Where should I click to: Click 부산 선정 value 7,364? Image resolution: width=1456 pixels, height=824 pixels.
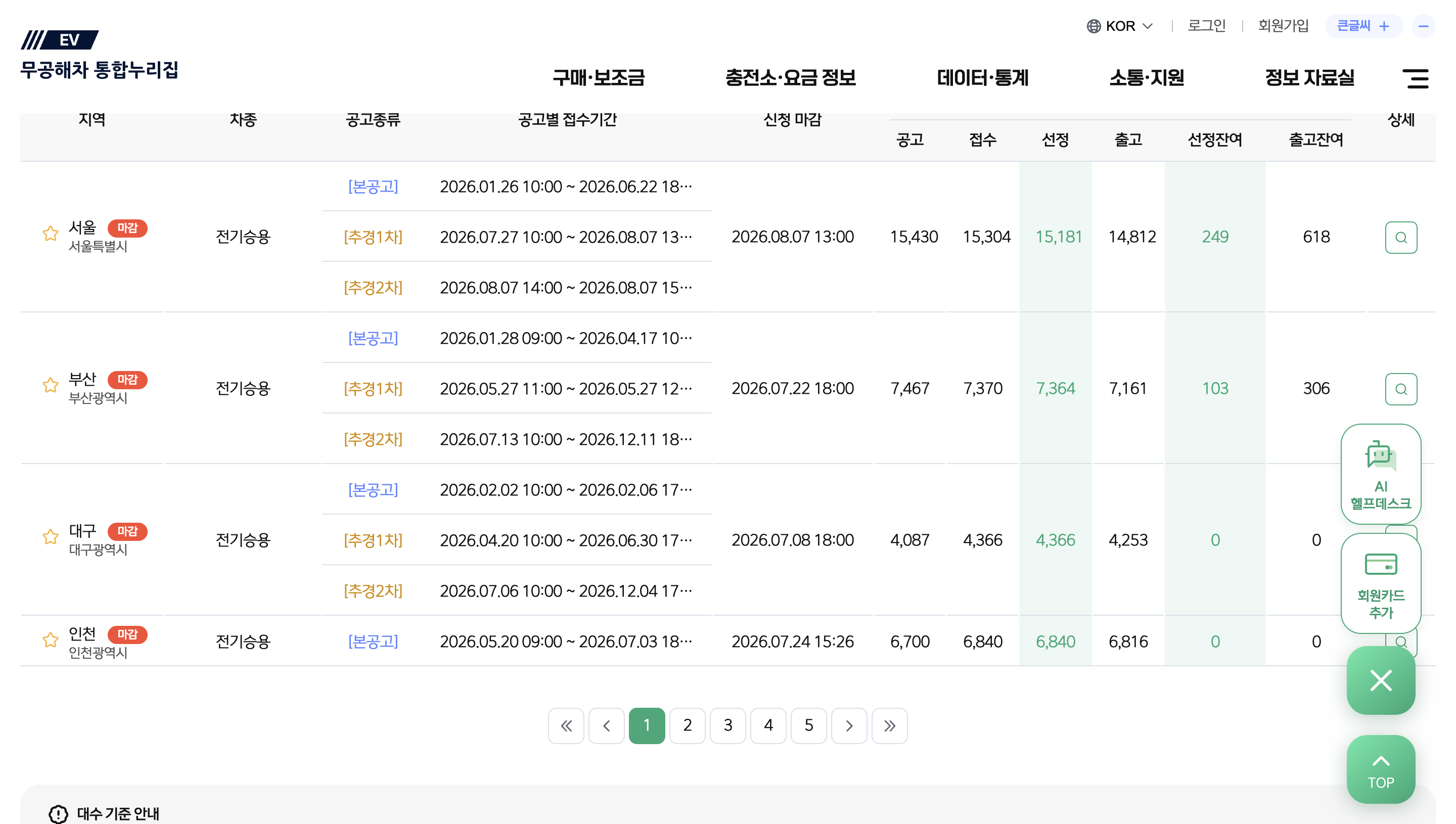pyautogui.click(x=1056, y=389)
